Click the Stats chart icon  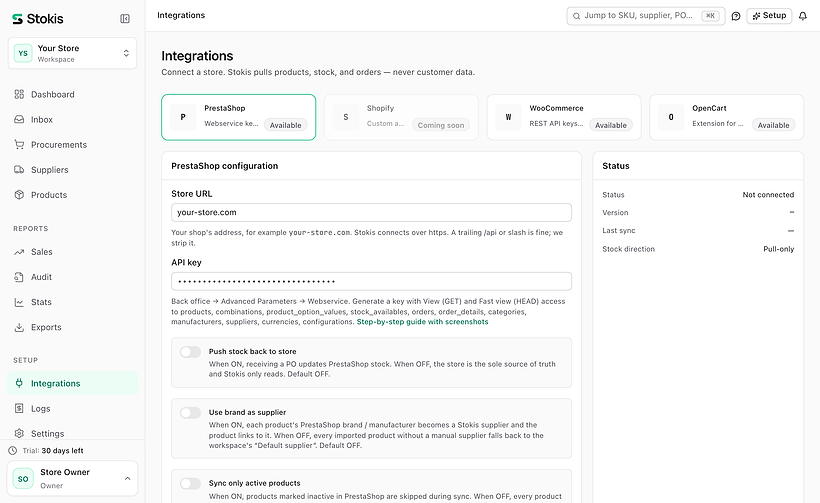[x=19, y=302]
